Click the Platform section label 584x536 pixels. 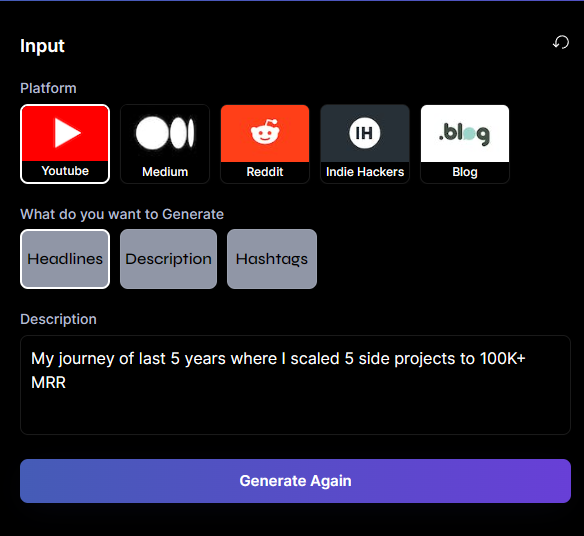pos(48,88)
